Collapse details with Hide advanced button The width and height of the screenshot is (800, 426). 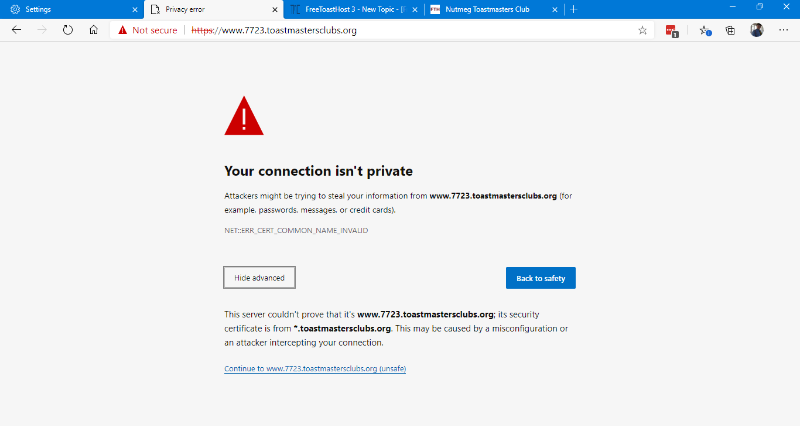click(x=259, y=277)
